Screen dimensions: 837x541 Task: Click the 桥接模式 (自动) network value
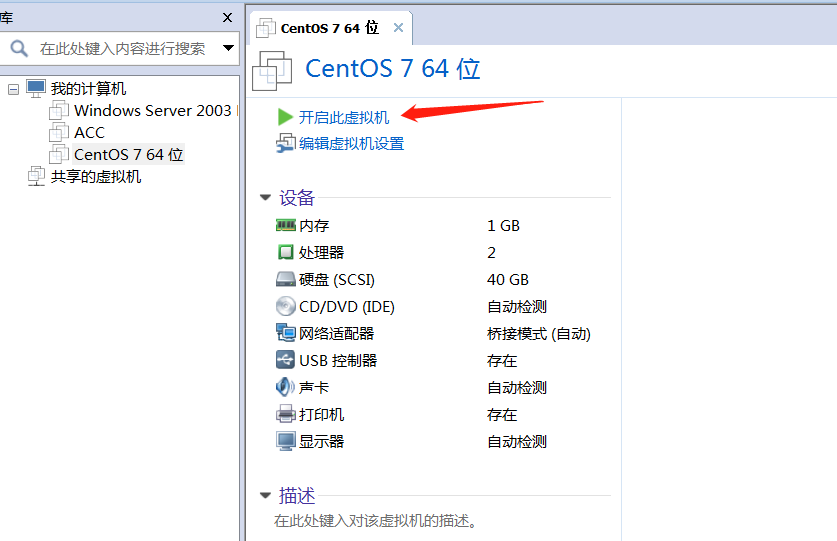[x=539, y=333]
